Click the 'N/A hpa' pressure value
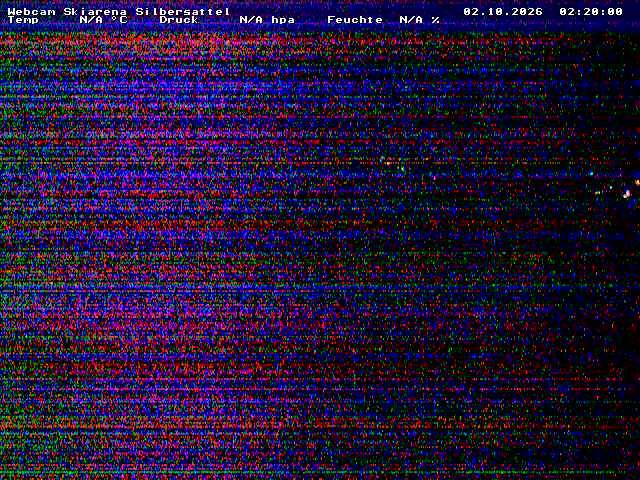The height and width of the screenshot is (480, 640). click(x=267, y=20)
